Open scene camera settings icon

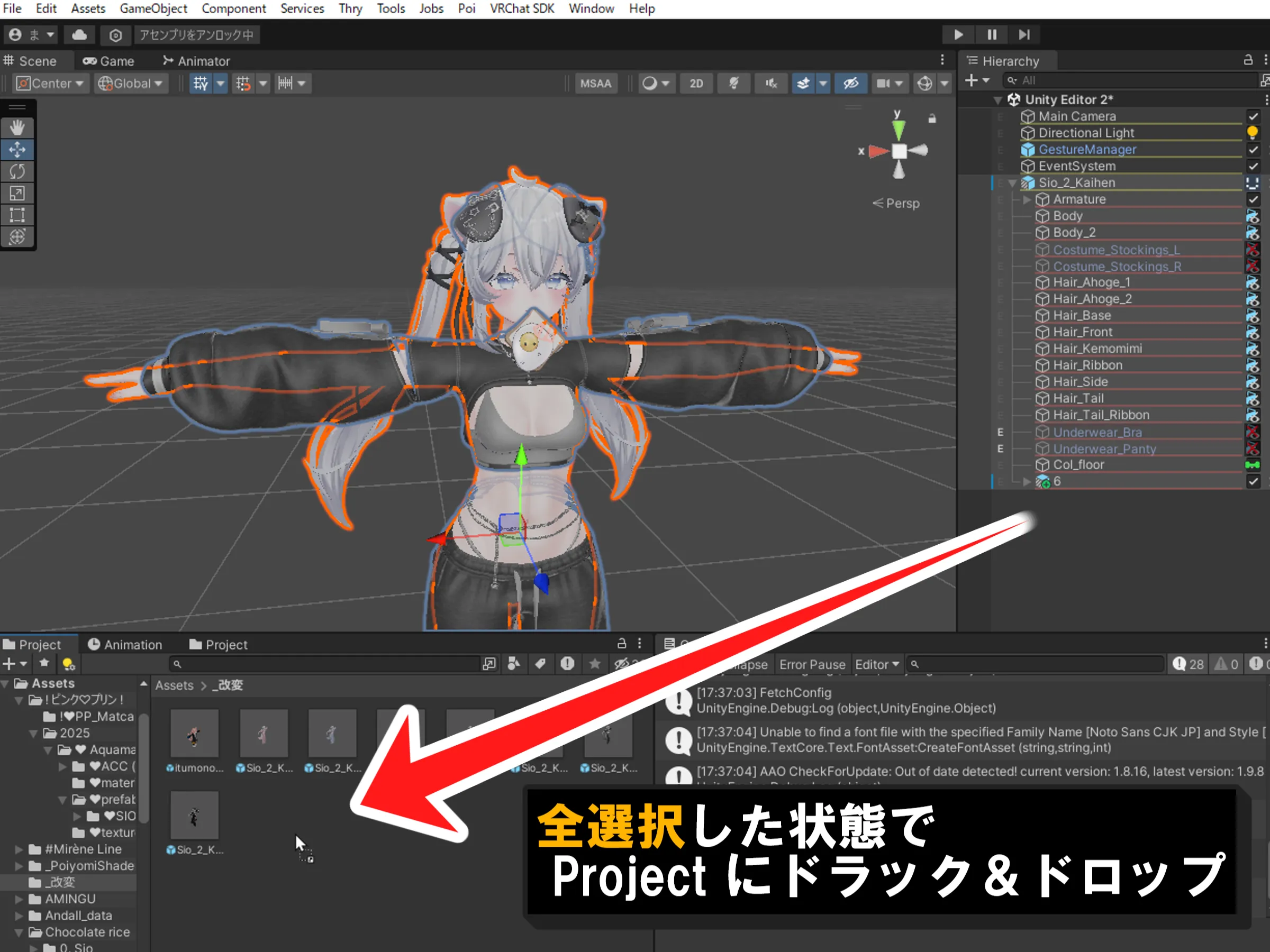click(883, 84)
